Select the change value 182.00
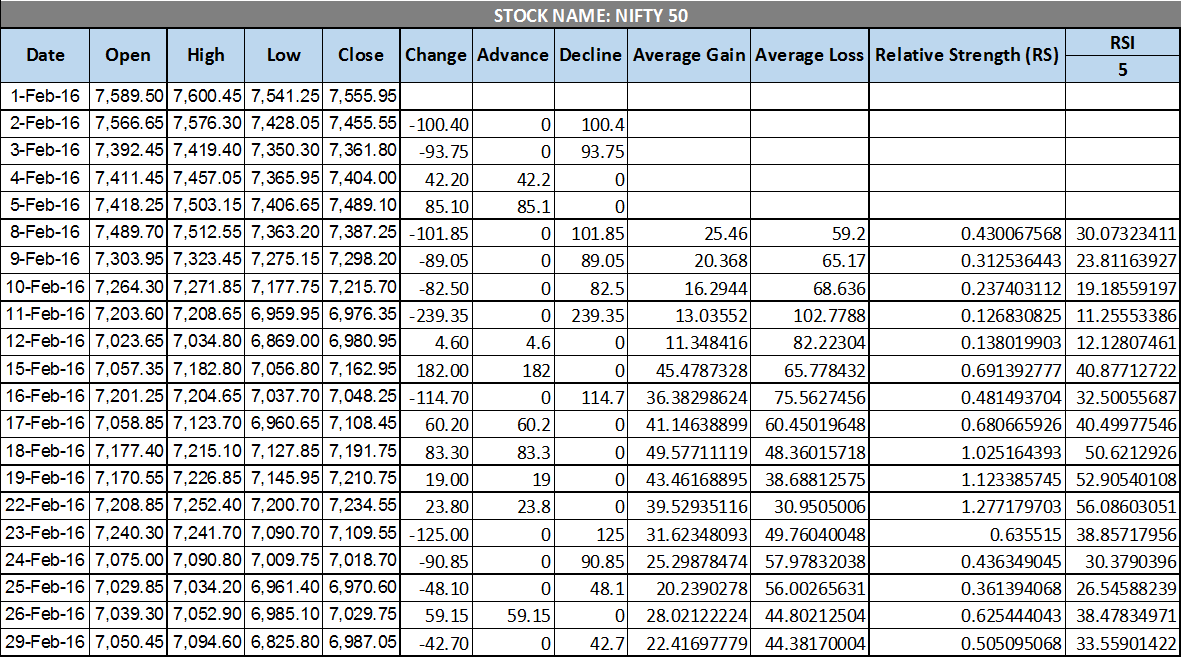This screenshot has height=658, width=1182. 436,369
